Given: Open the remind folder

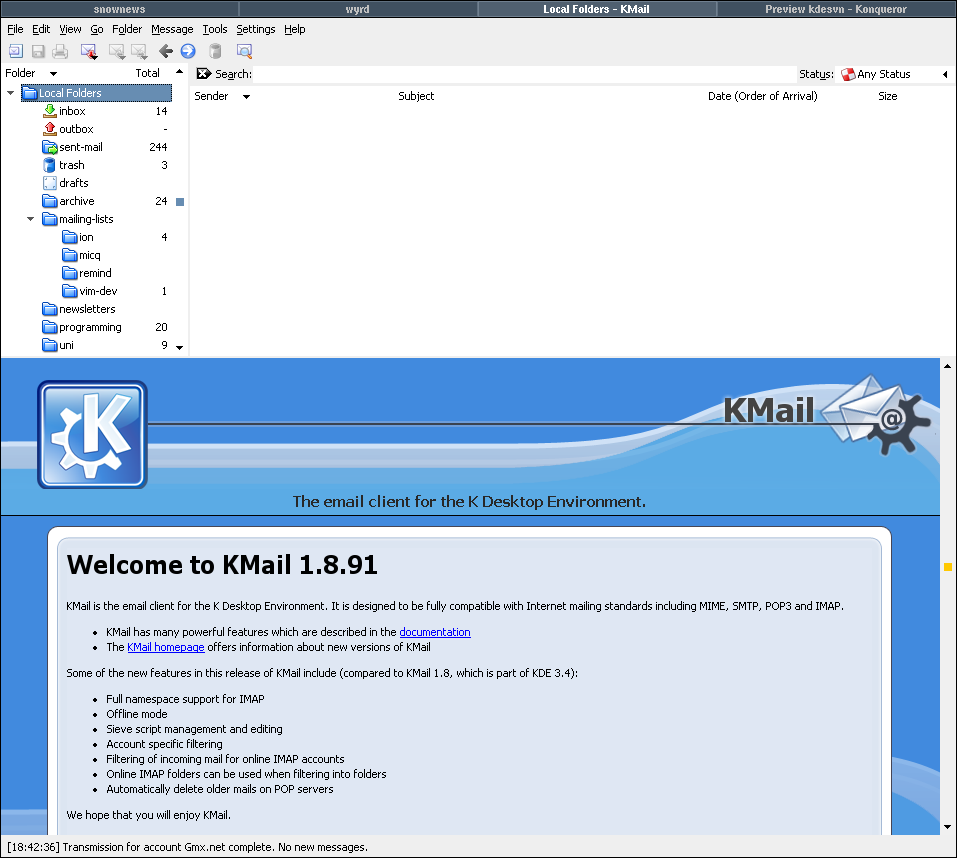Looking at the screenshot, I should click(x=95, y=273).
